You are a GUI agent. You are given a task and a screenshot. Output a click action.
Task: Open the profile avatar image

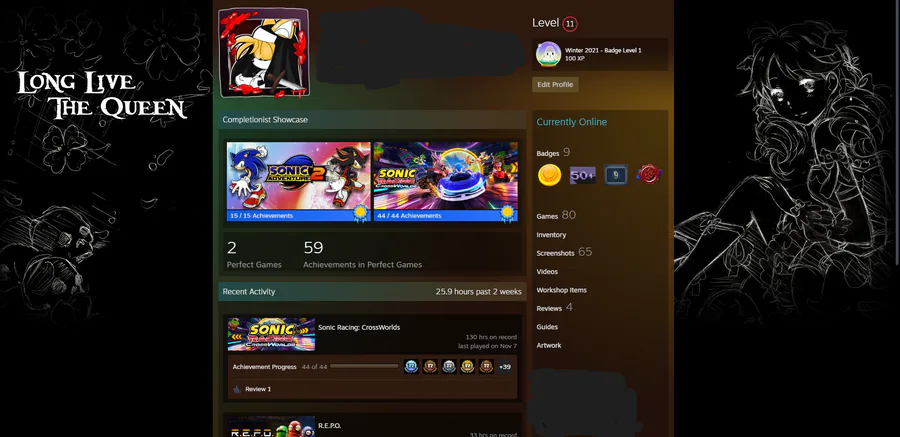tap(264, 53)
